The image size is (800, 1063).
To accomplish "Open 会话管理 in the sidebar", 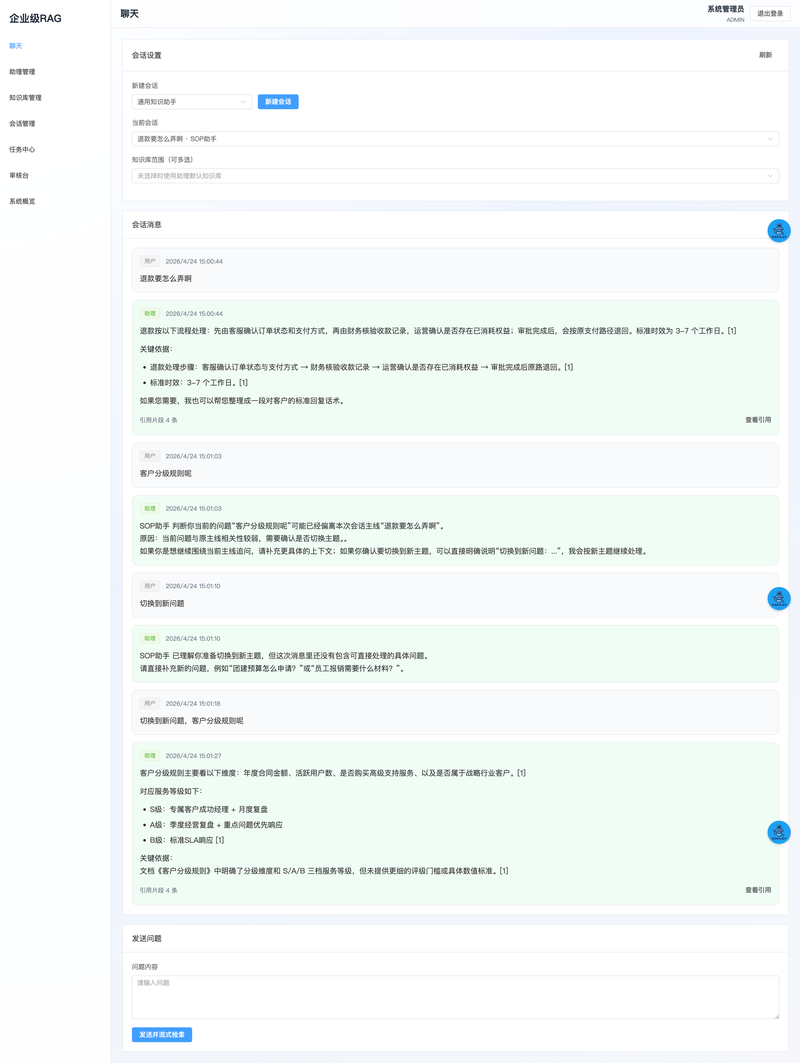I will point(22,123).
